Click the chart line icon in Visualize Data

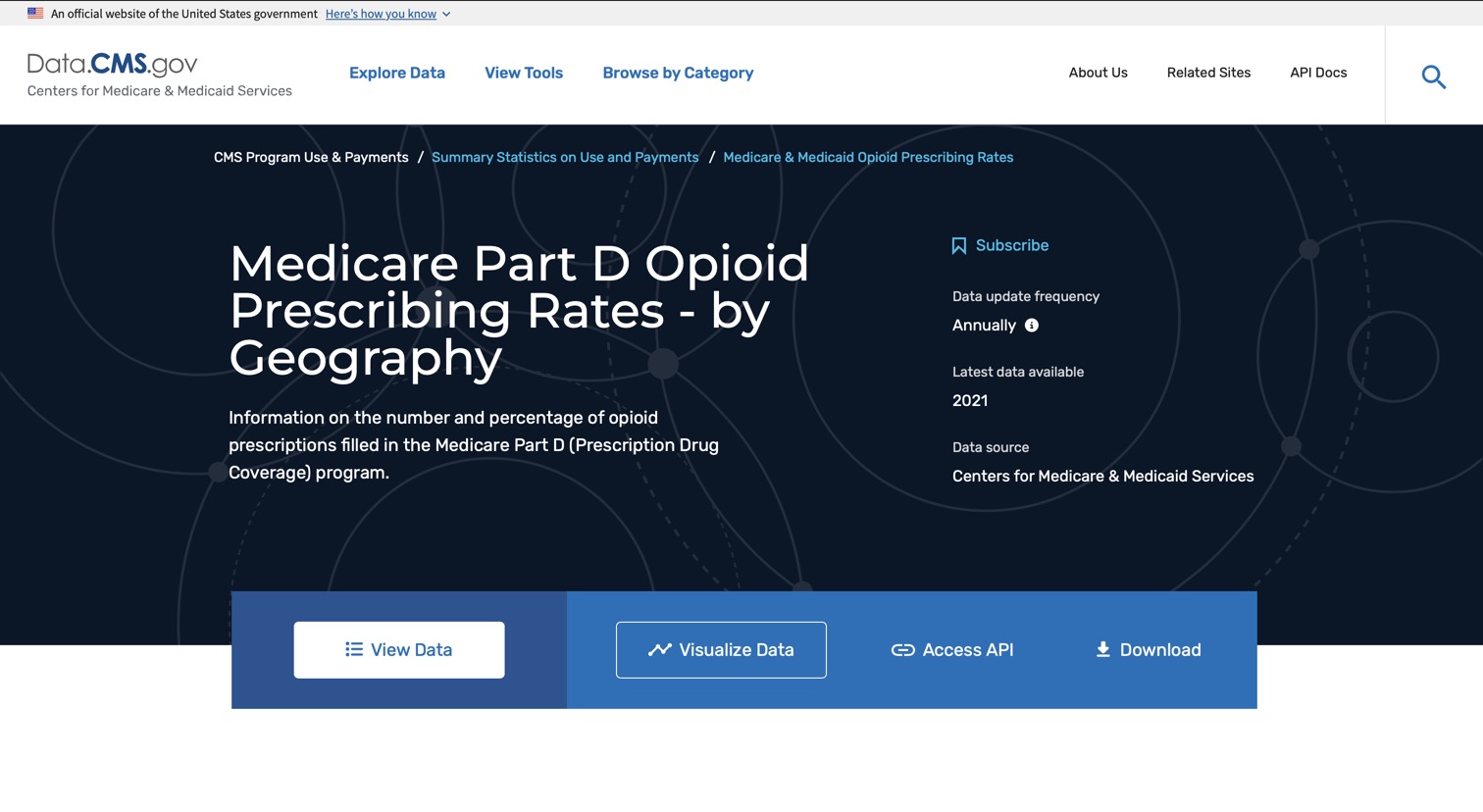click(x=660, y=649)
